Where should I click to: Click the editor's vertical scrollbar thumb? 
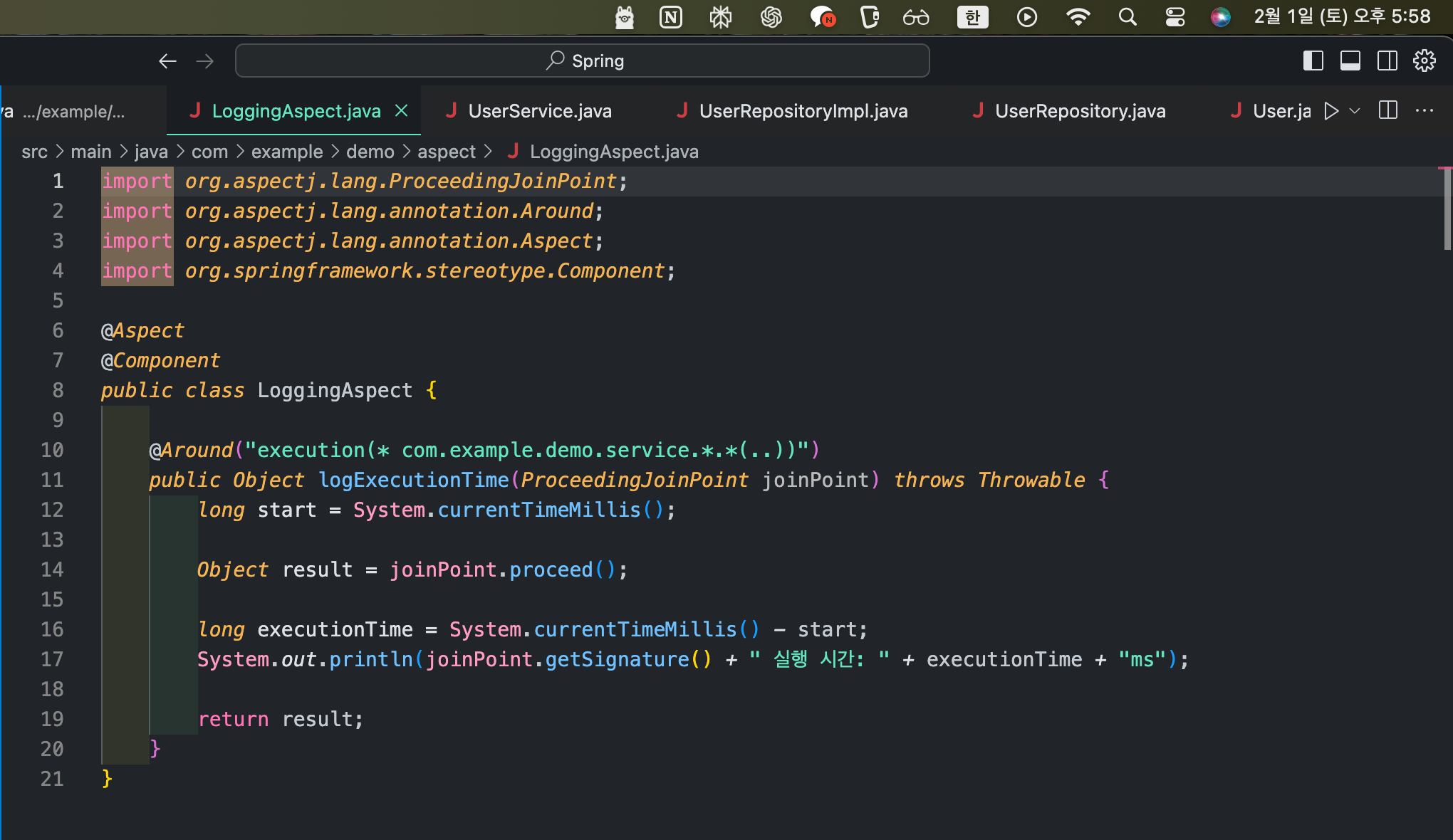[x=1447, y=209]
